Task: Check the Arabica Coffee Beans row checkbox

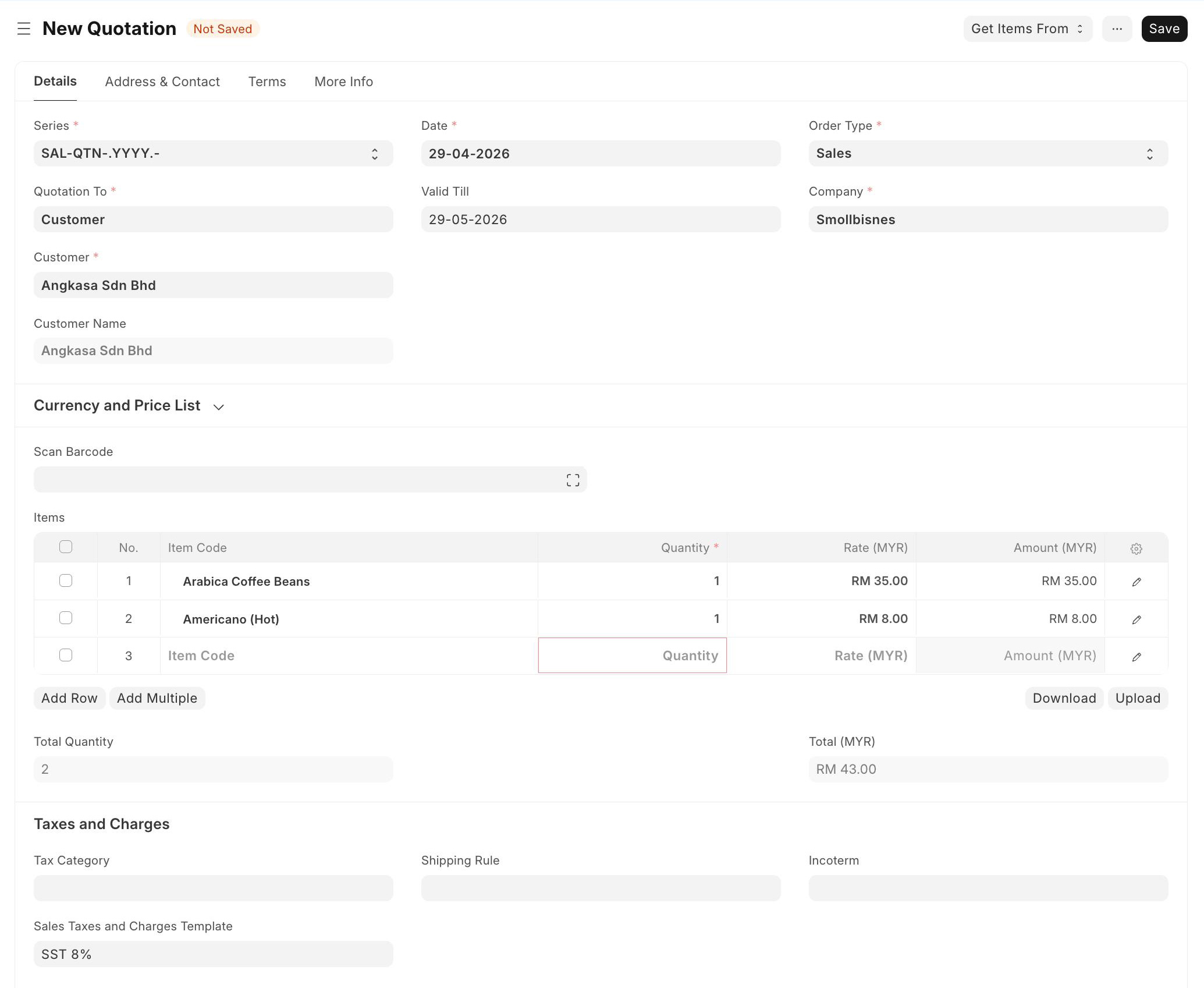Action: tap(66, 580)
